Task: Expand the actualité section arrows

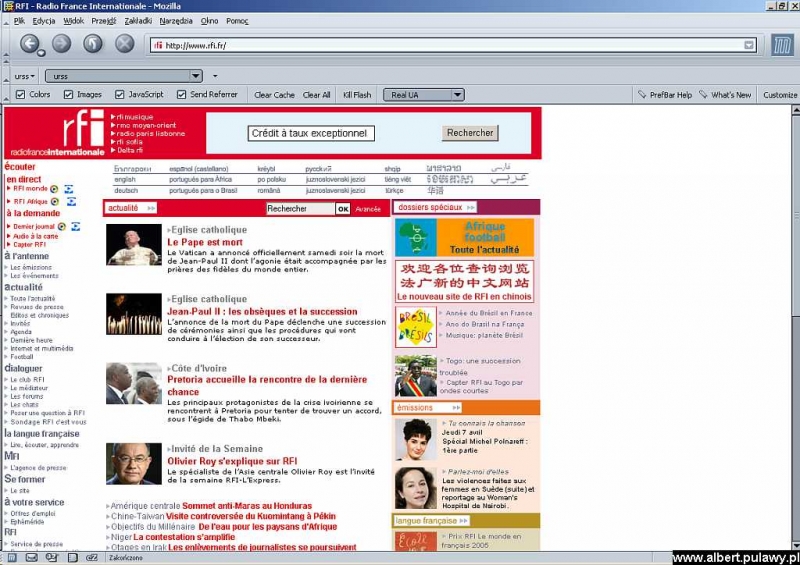Action: click(151, 208)
